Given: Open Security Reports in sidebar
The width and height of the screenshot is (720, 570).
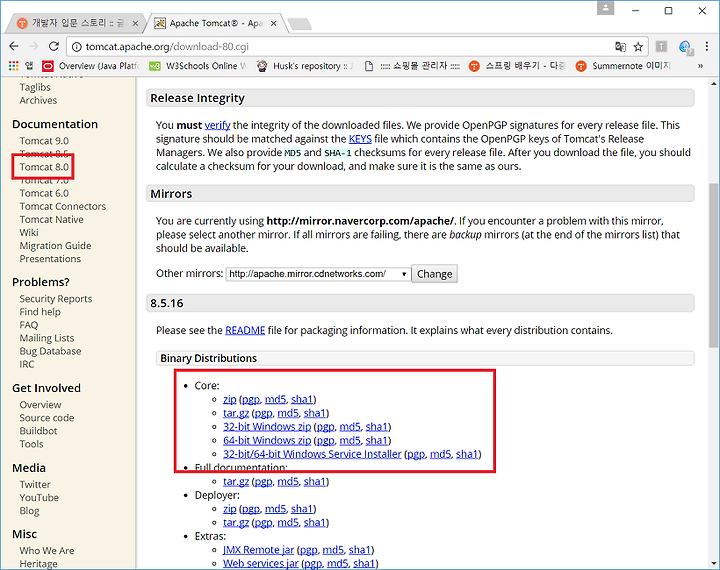Looking at the screenshot, I should (x=56, y=299).
